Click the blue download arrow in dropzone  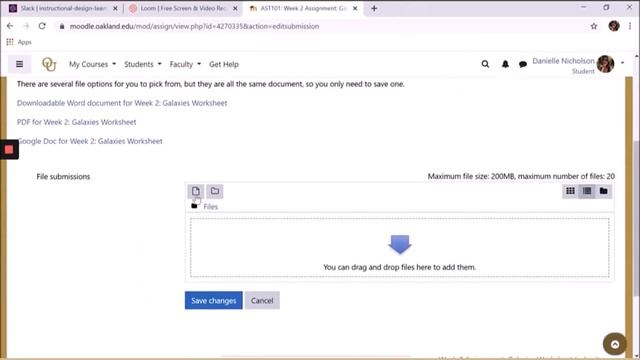click(400, 244)
